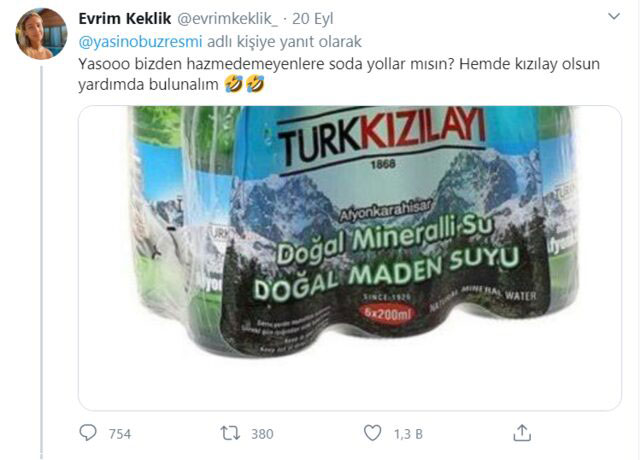The image size is (640, 460).
Task: Open the @yasinobuzresmi mention link
Action: point(140,42)
